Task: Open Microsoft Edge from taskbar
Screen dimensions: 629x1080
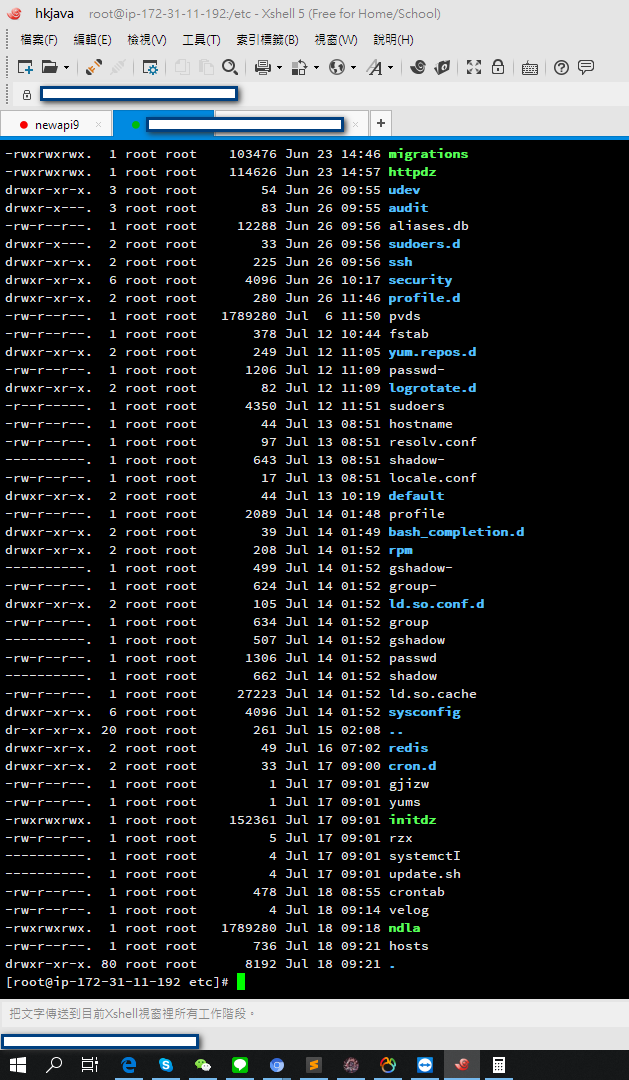Action: [x=128, y=1065]
